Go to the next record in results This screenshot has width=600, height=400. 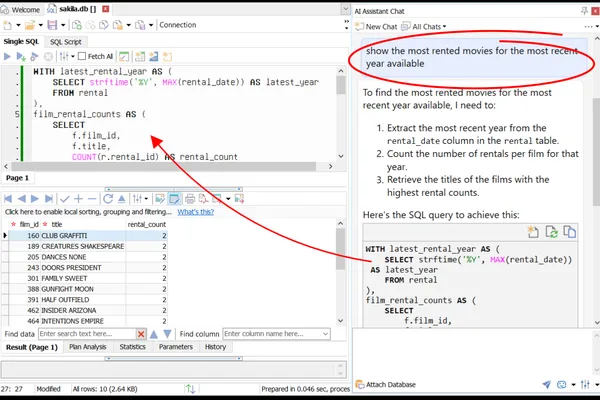(x=35, y=199)
